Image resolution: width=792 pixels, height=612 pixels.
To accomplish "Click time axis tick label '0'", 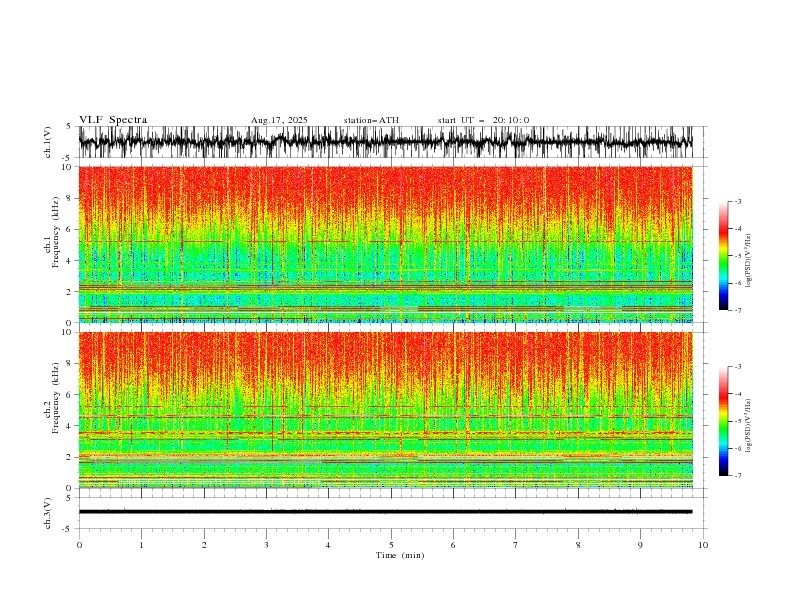I will click(x=79, y=545).
